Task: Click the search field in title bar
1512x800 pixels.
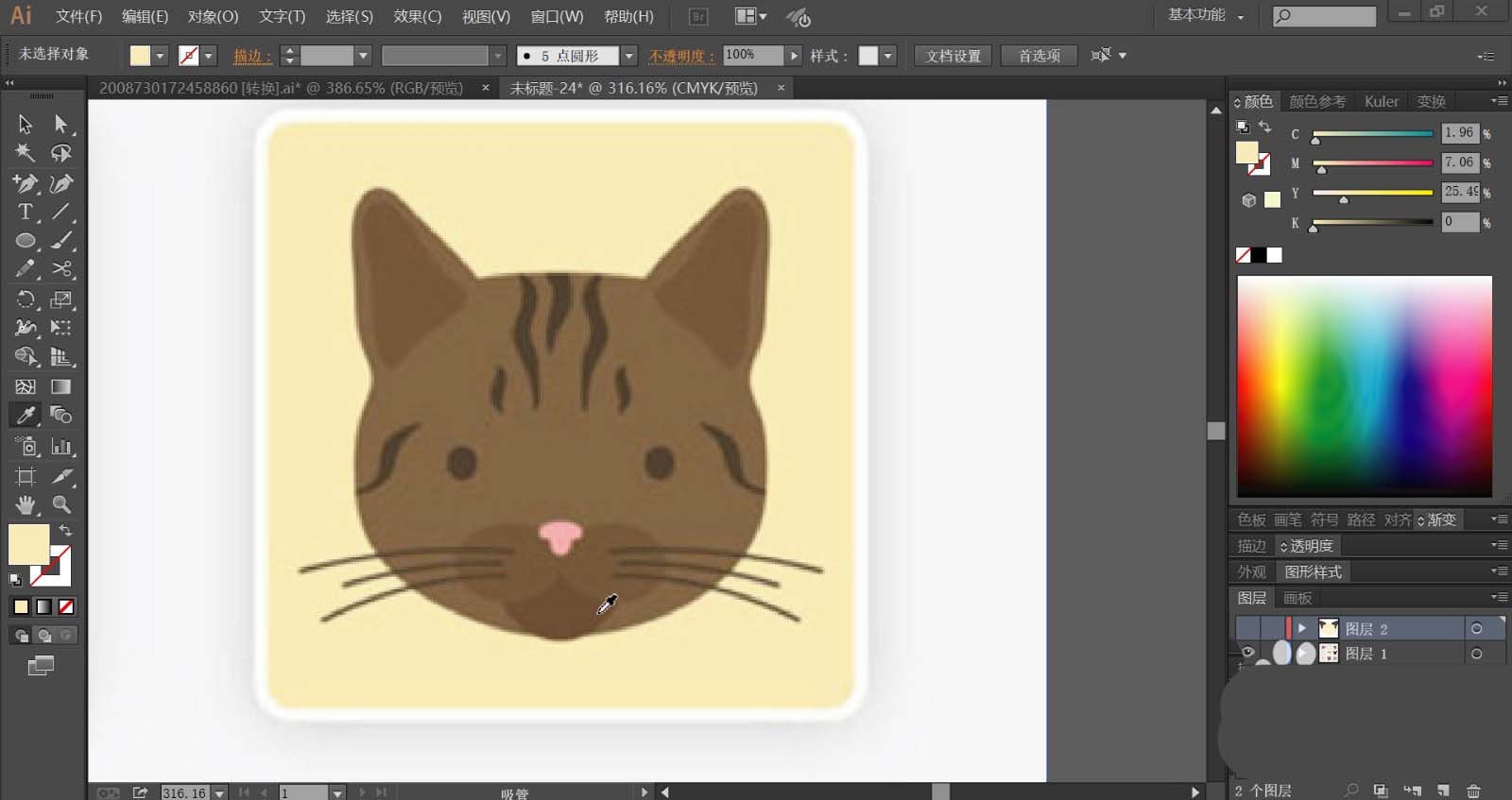Action: tap(1324, 16)
